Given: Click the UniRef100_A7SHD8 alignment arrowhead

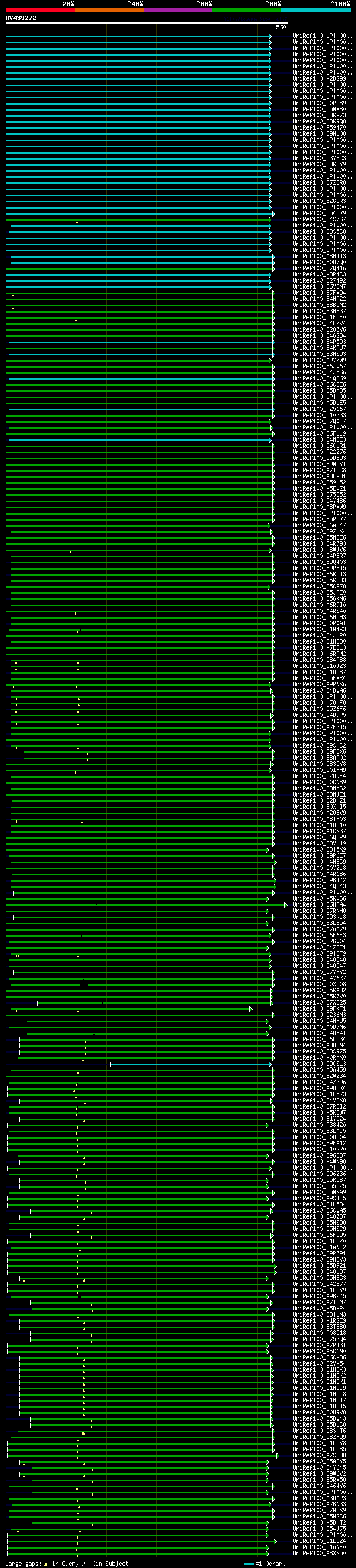Looking at the screenshot, I should pos(278,1456).
